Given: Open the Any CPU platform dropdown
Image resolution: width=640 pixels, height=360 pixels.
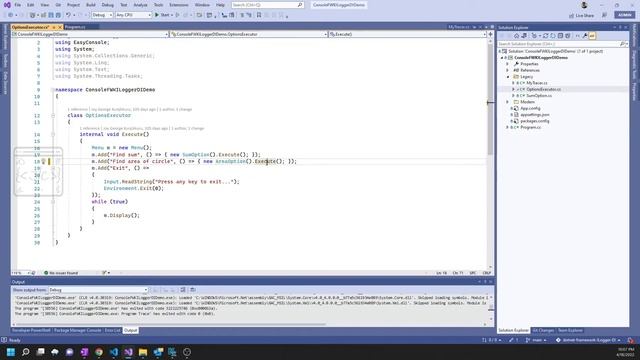Looking at the screenshot, I should coord(133,15).
